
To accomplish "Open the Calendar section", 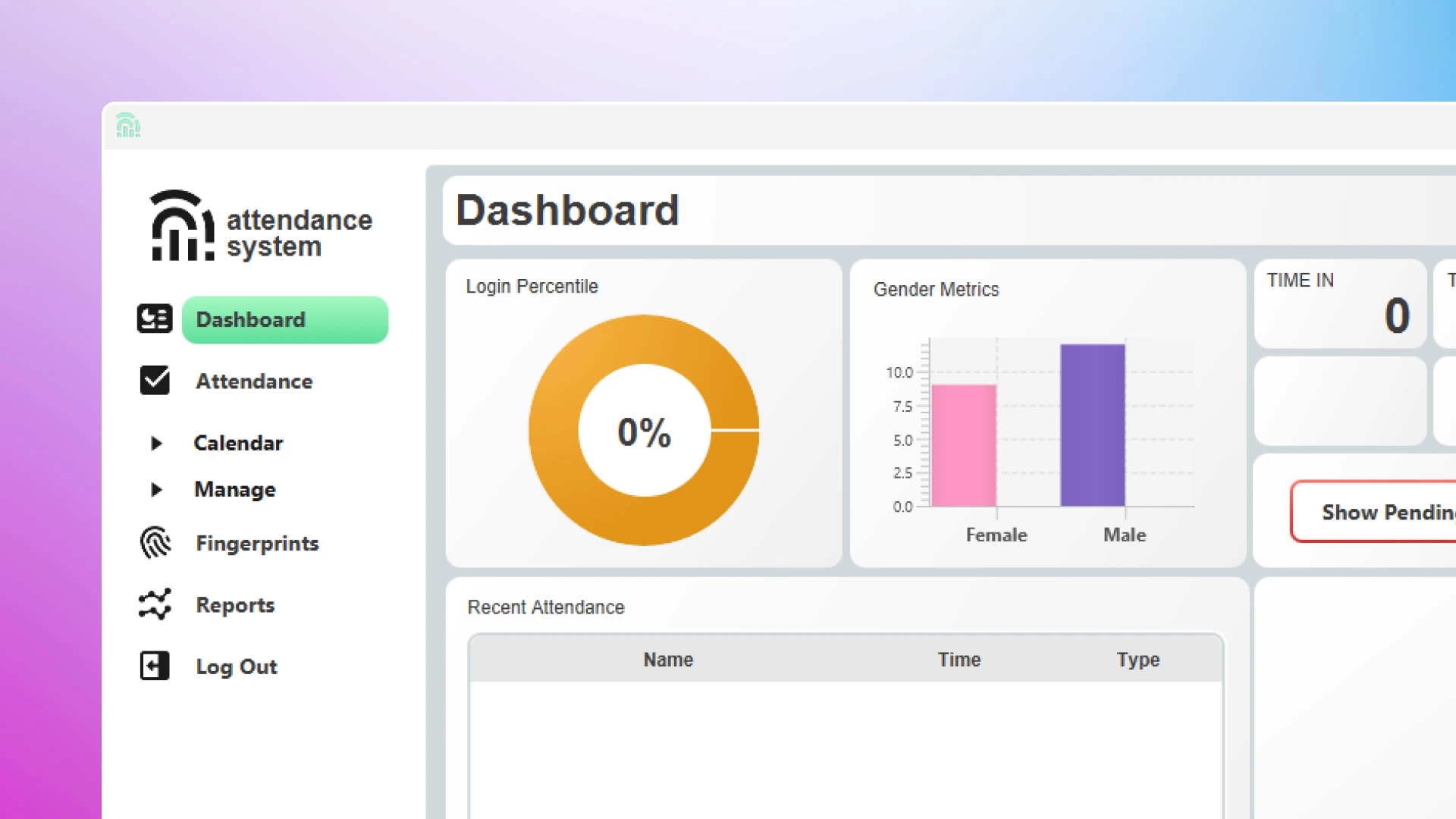I will (x=238, y=443).
